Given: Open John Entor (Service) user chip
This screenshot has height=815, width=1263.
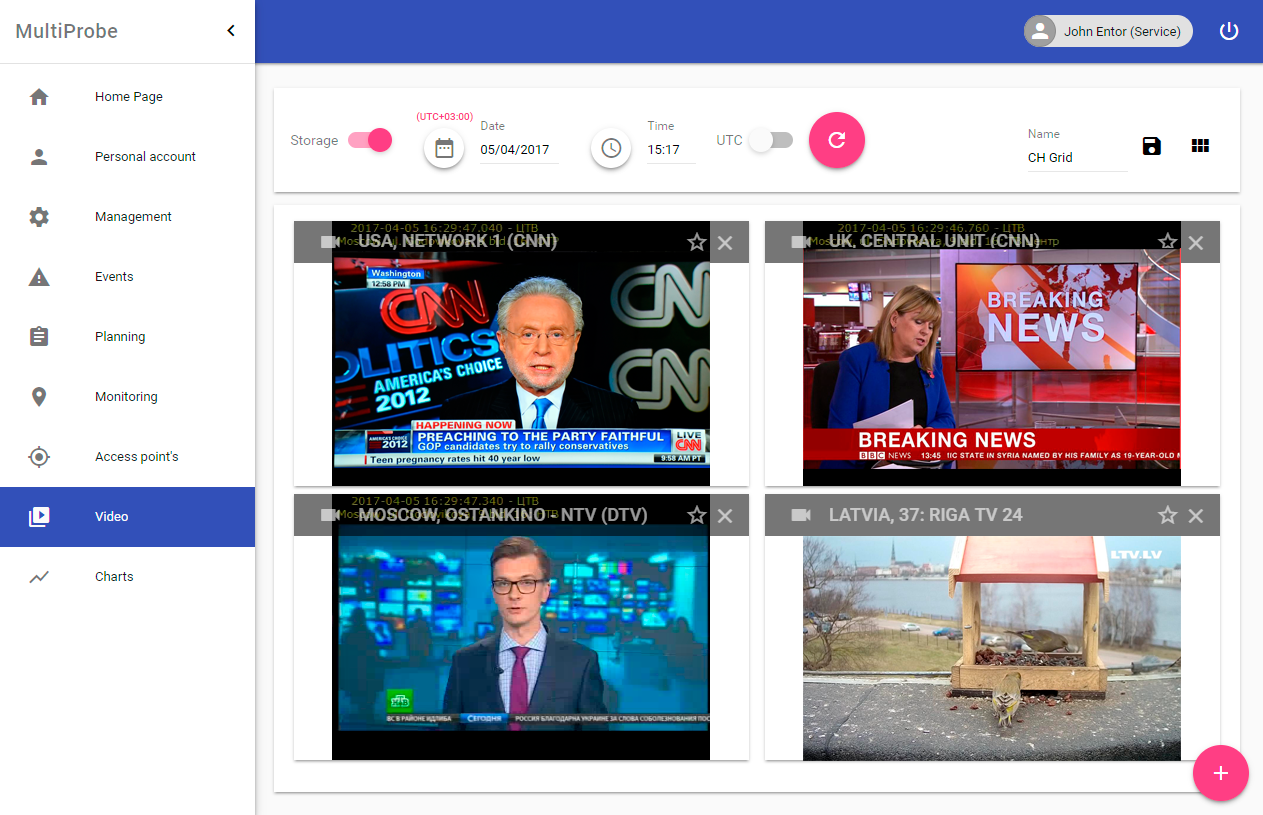Looking at the screenshot, I should pyautogui.click(x=1108, y=31).
